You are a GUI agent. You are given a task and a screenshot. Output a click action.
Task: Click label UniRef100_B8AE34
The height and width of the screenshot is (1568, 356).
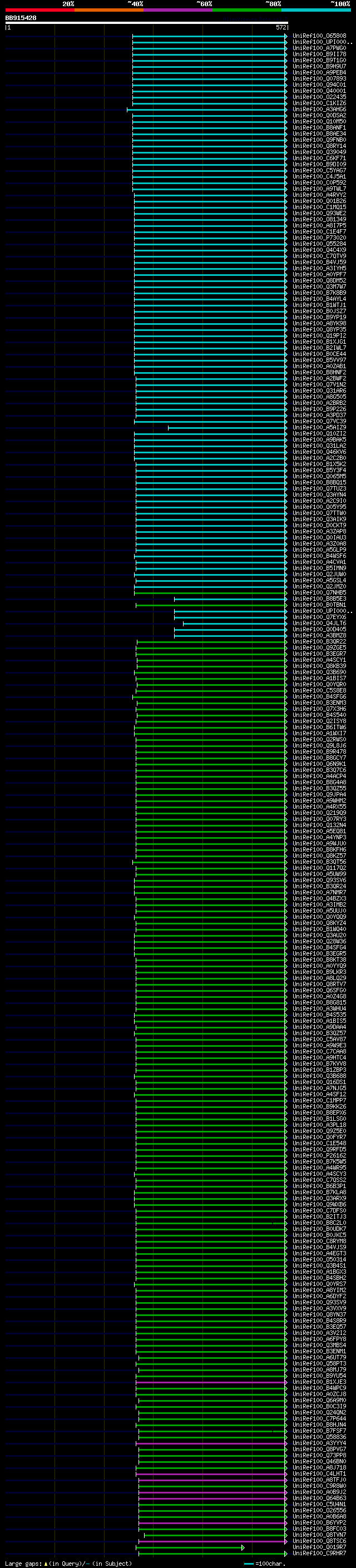point(319,134)
